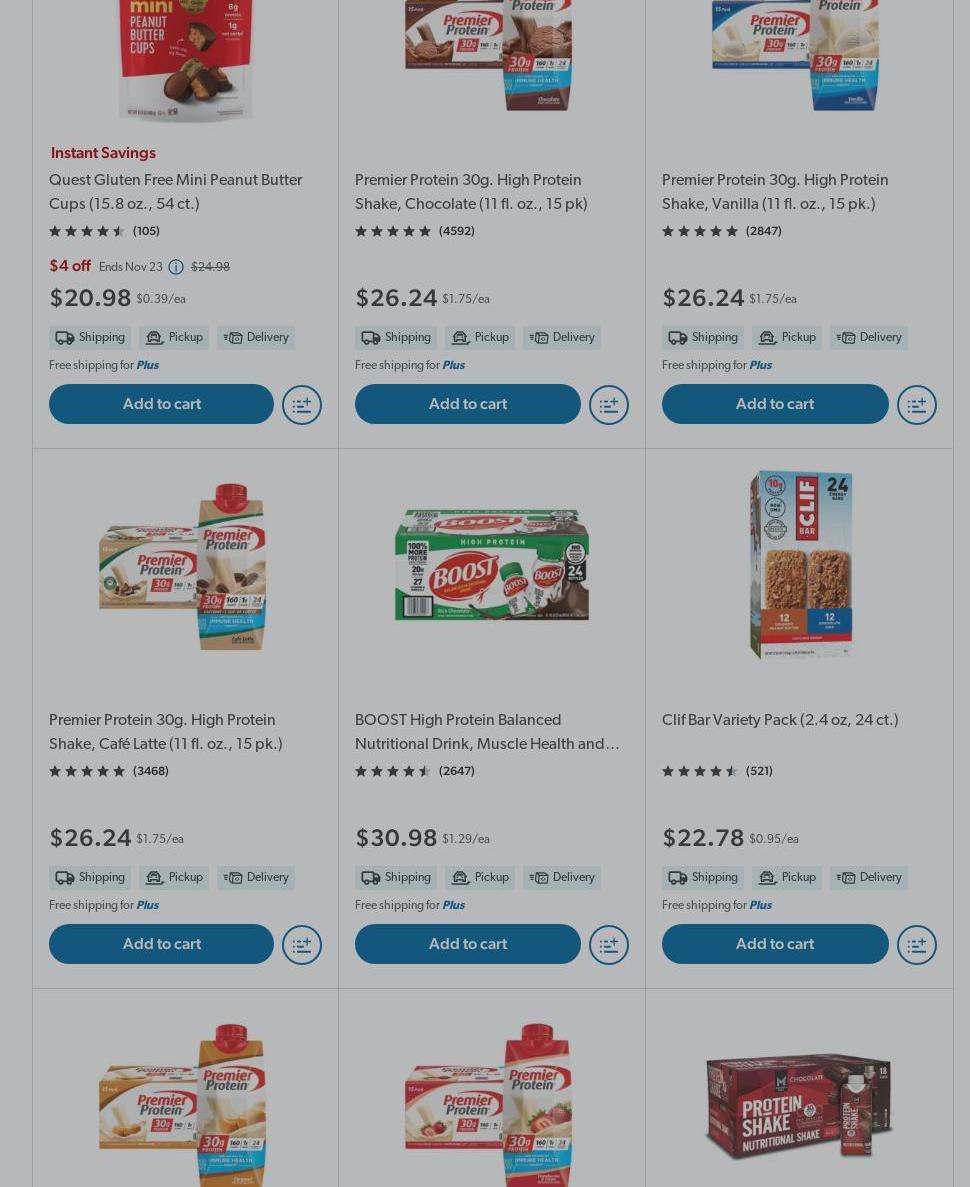Add Premier Protein Chocolate shake to cart
The height and width of the screenshot is (1187, 970).
pos(467,404)
